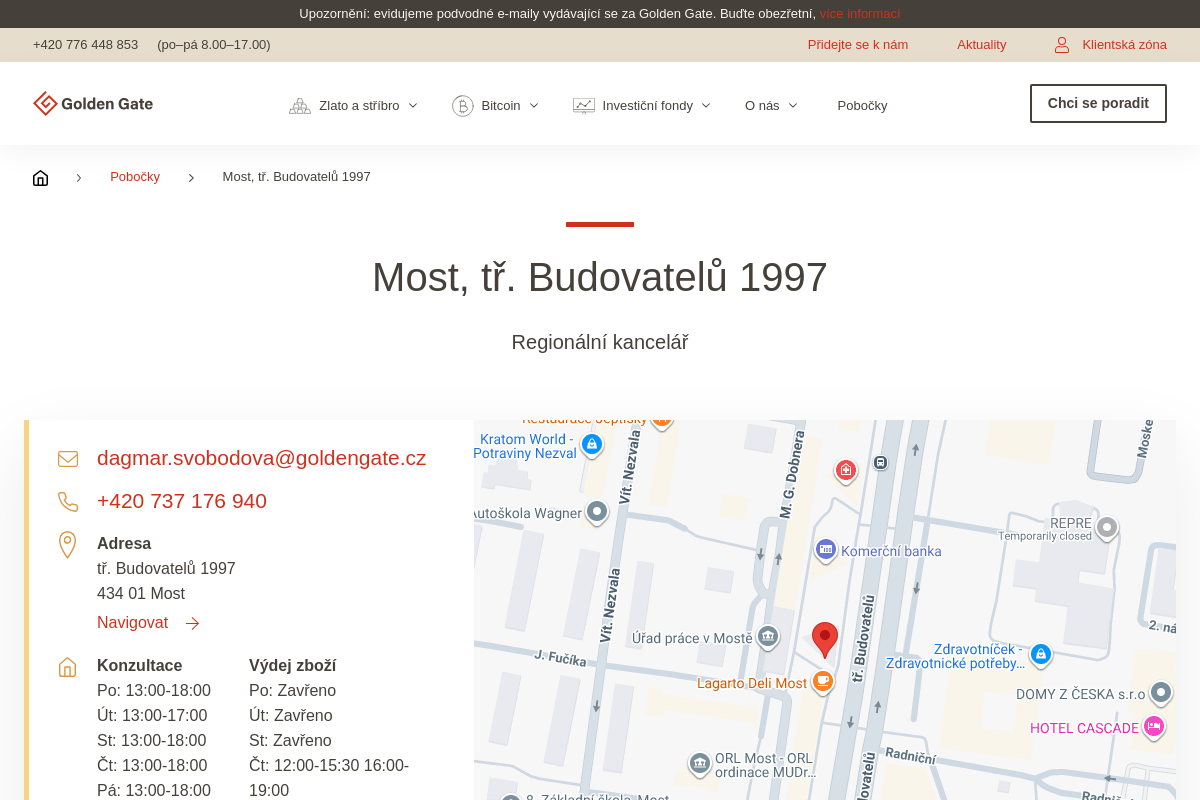Open Aktuality in top bar
Image resolution: width=1200 pixels, height=800 pixels.
tap(982, 45)
